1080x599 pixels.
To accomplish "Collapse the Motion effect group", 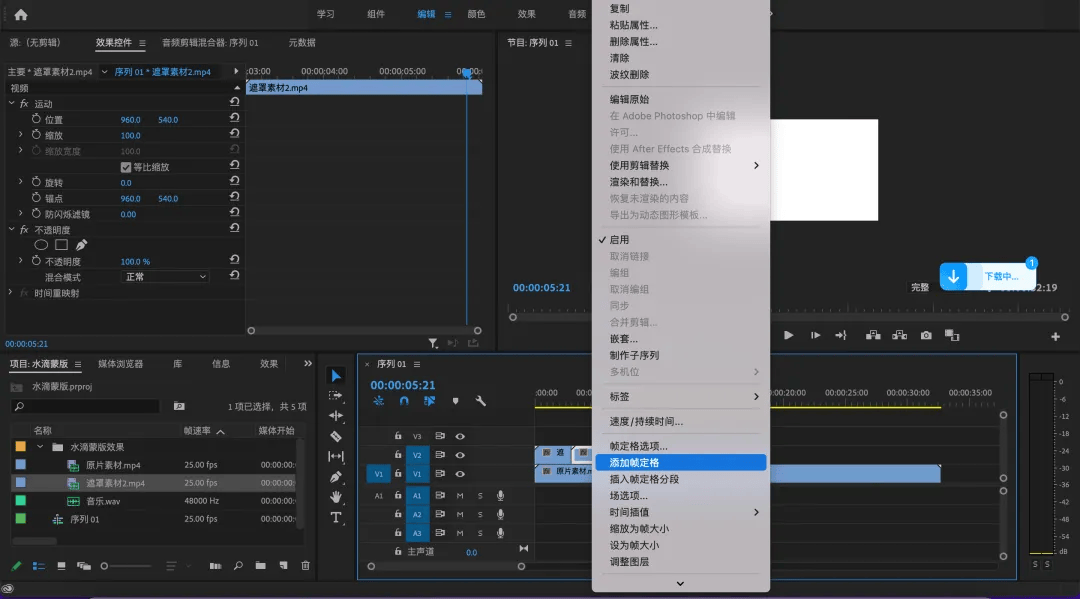I will pyautogui.click(x=11, y=103).
